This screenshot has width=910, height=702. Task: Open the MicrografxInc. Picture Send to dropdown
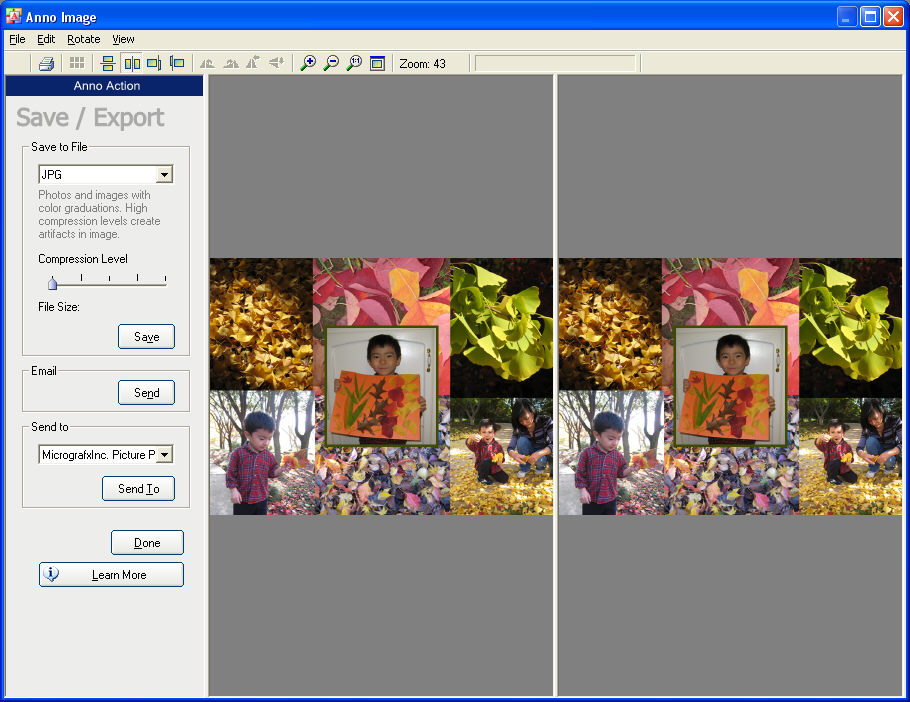(165, 455)
